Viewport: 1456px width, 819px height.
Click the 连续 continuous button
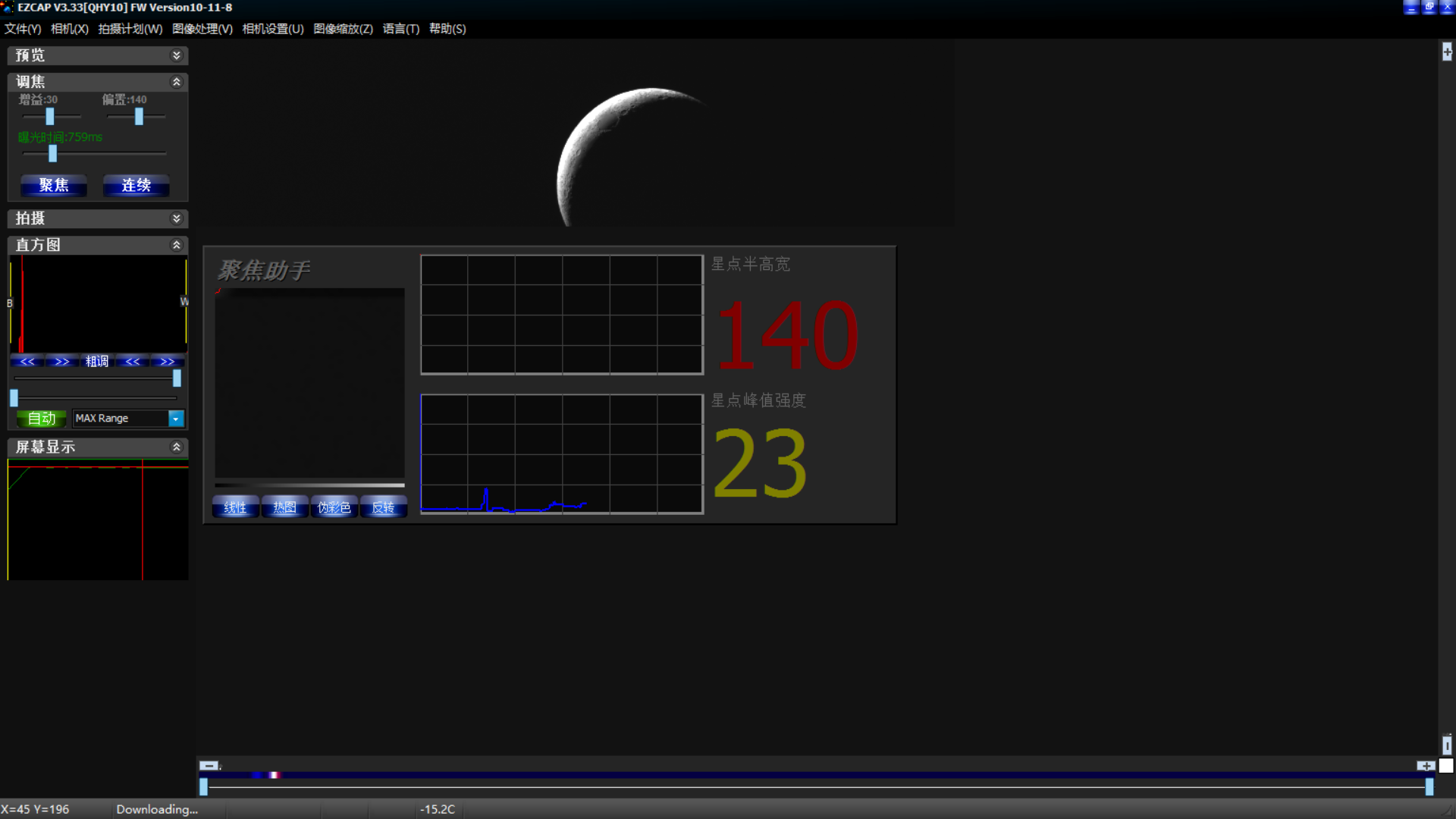[136, 185]
